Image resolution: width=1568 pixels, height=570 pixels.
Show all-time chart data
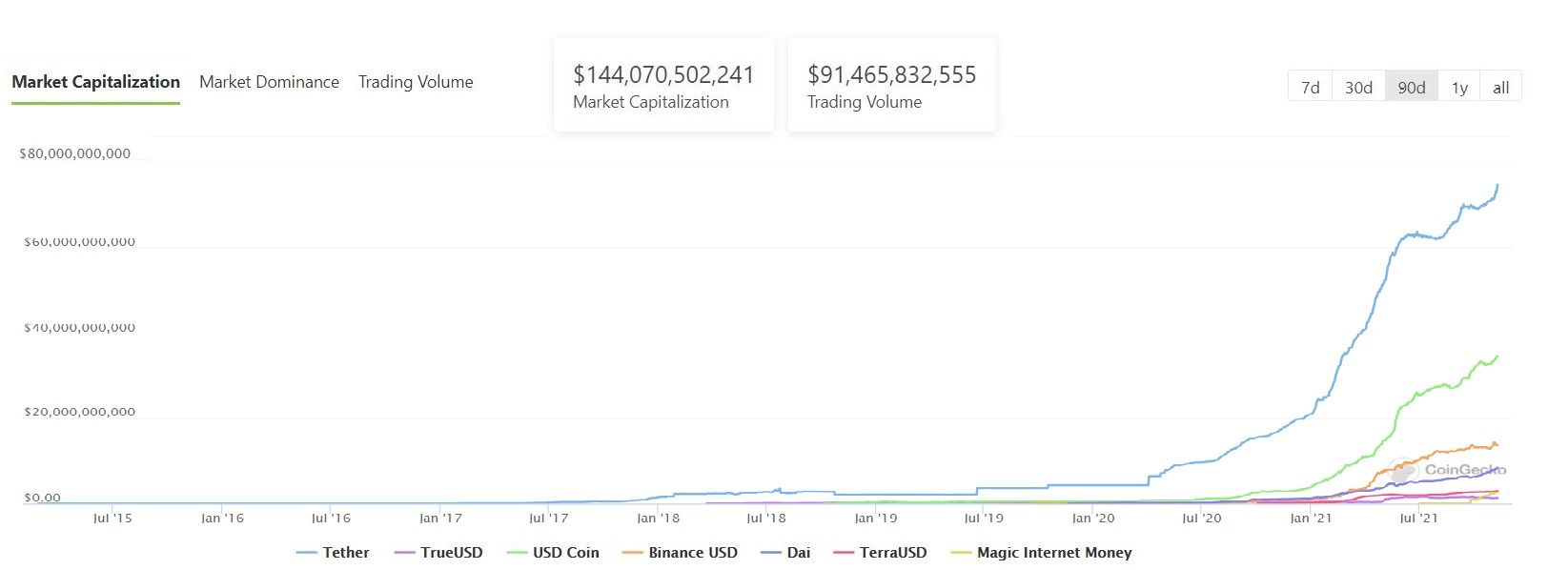(1501, 87)
